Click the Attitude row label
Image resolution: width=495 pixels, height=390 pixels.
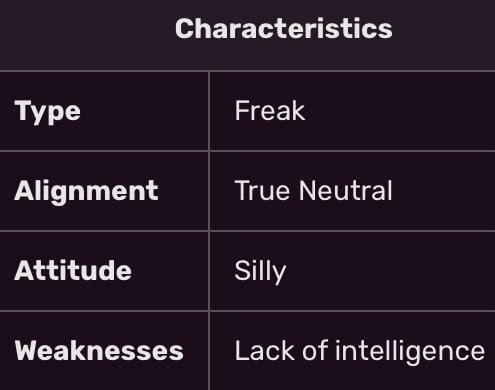[x=73, y=270]
